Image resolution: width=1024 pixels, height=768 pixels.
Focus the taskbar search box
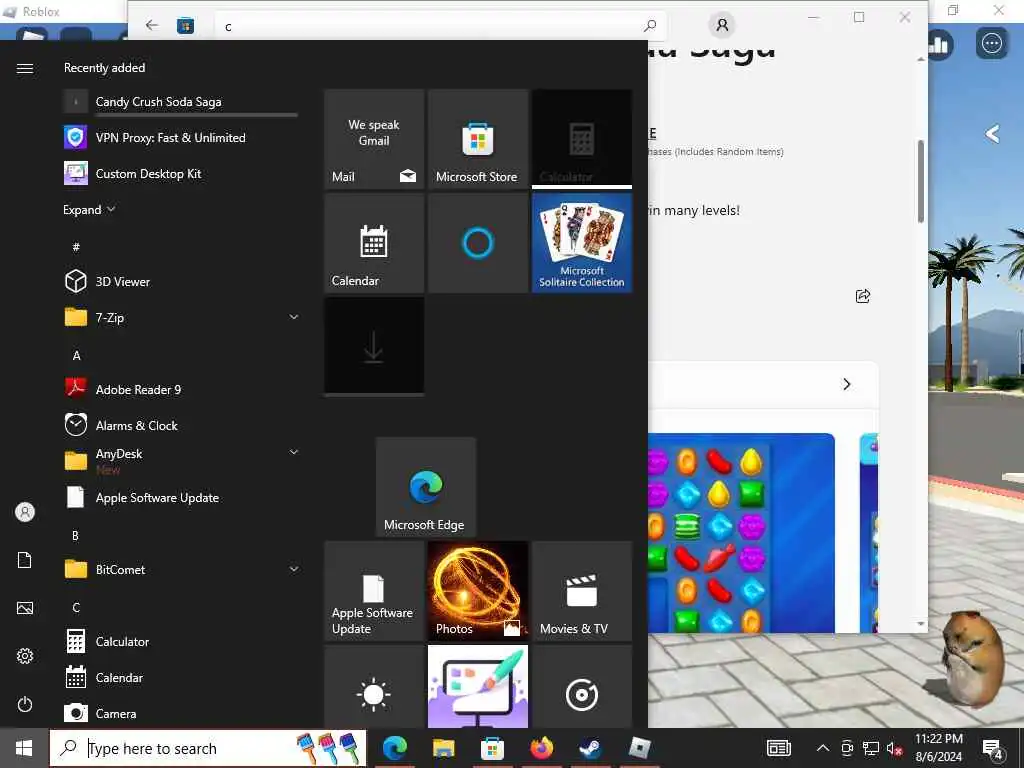[x=208, y=748]
